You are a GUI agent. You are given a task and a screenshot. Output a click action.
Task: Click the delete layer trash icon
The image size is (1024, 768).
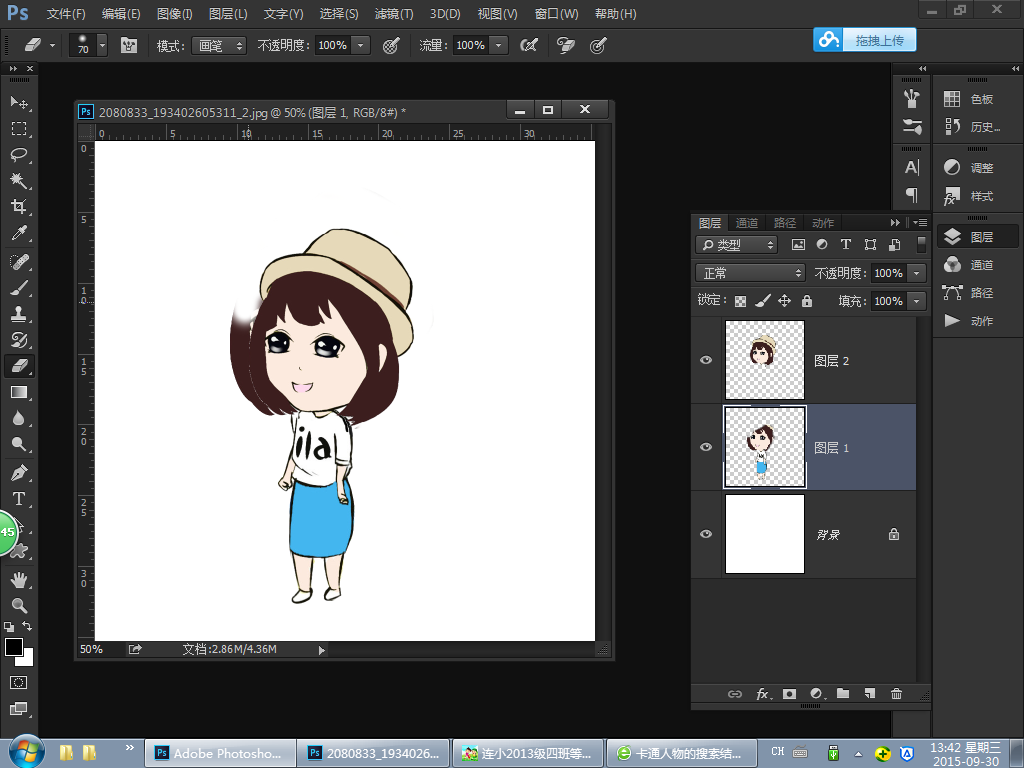click(x=897, y=694)
